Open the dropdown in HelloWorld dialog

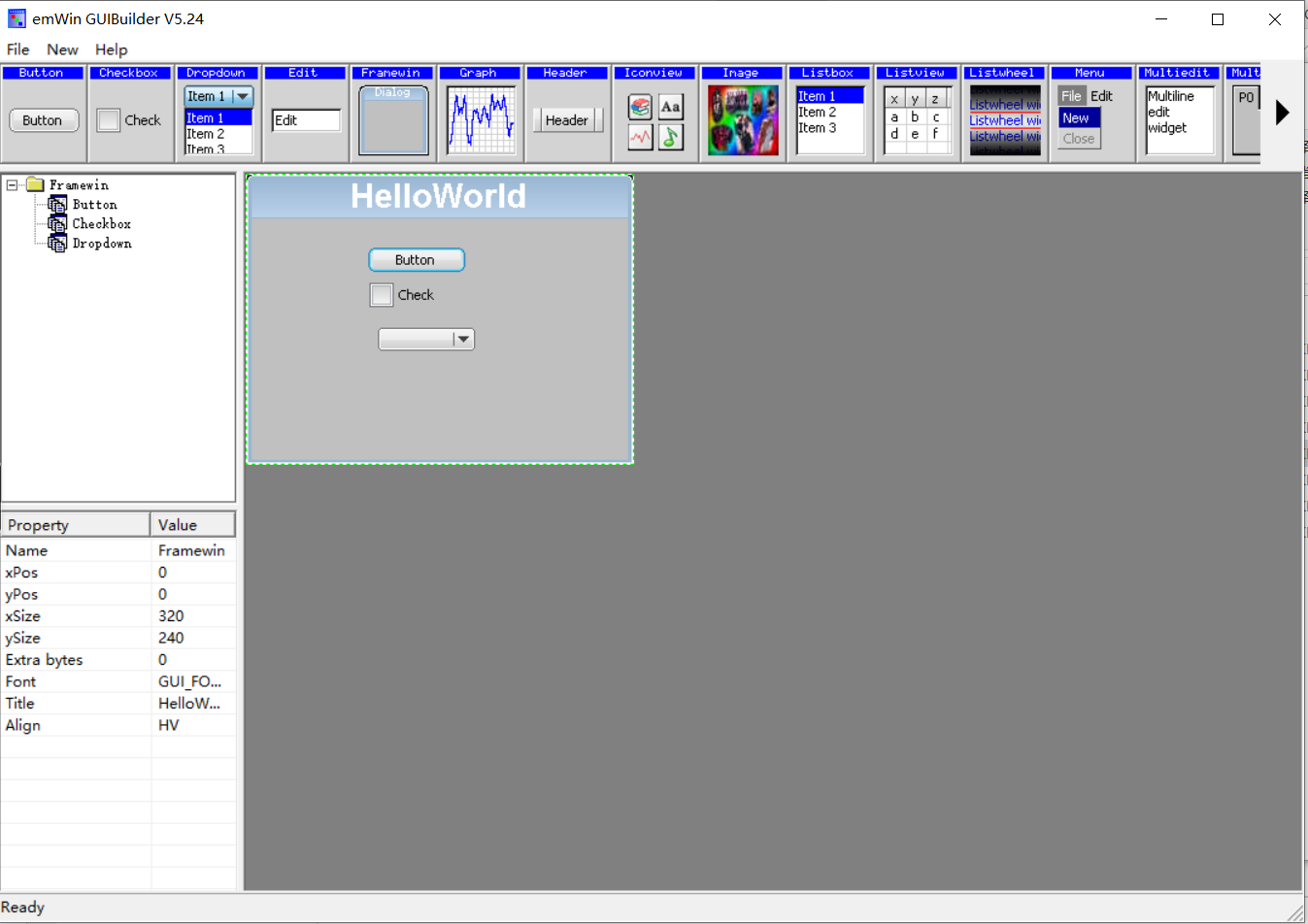[x=463, y=339]
